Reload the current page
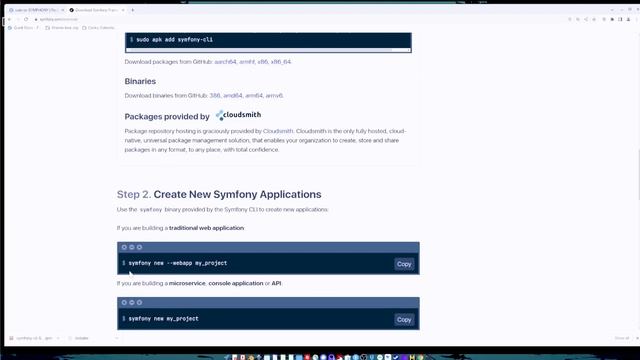This screenshot has width=640, height=360. [26, 19]
